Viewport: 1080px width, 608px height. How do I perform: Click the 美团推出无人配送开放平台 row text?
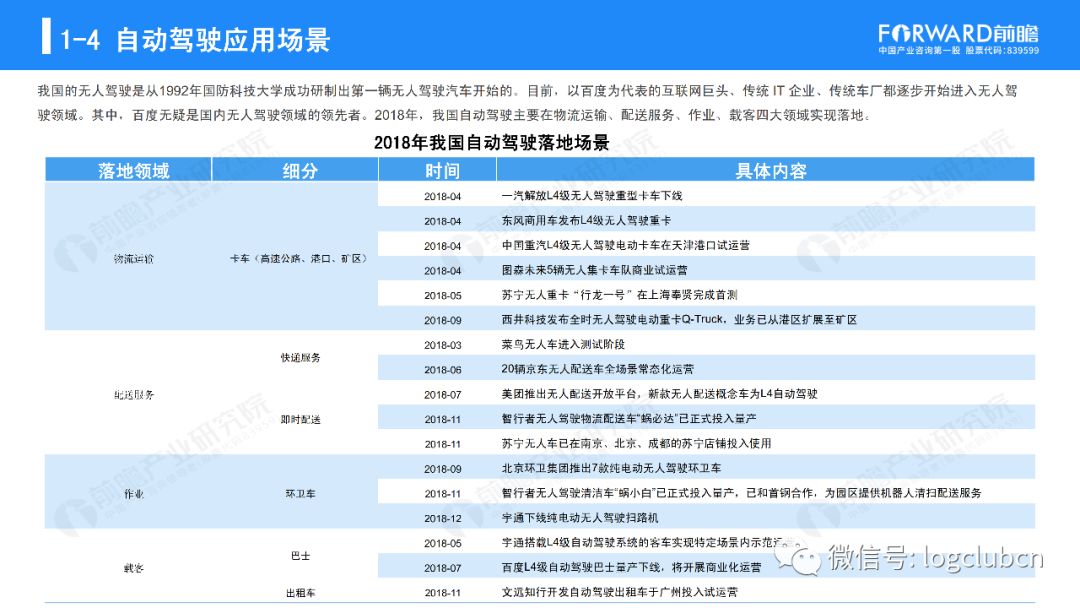coord(659,394)
